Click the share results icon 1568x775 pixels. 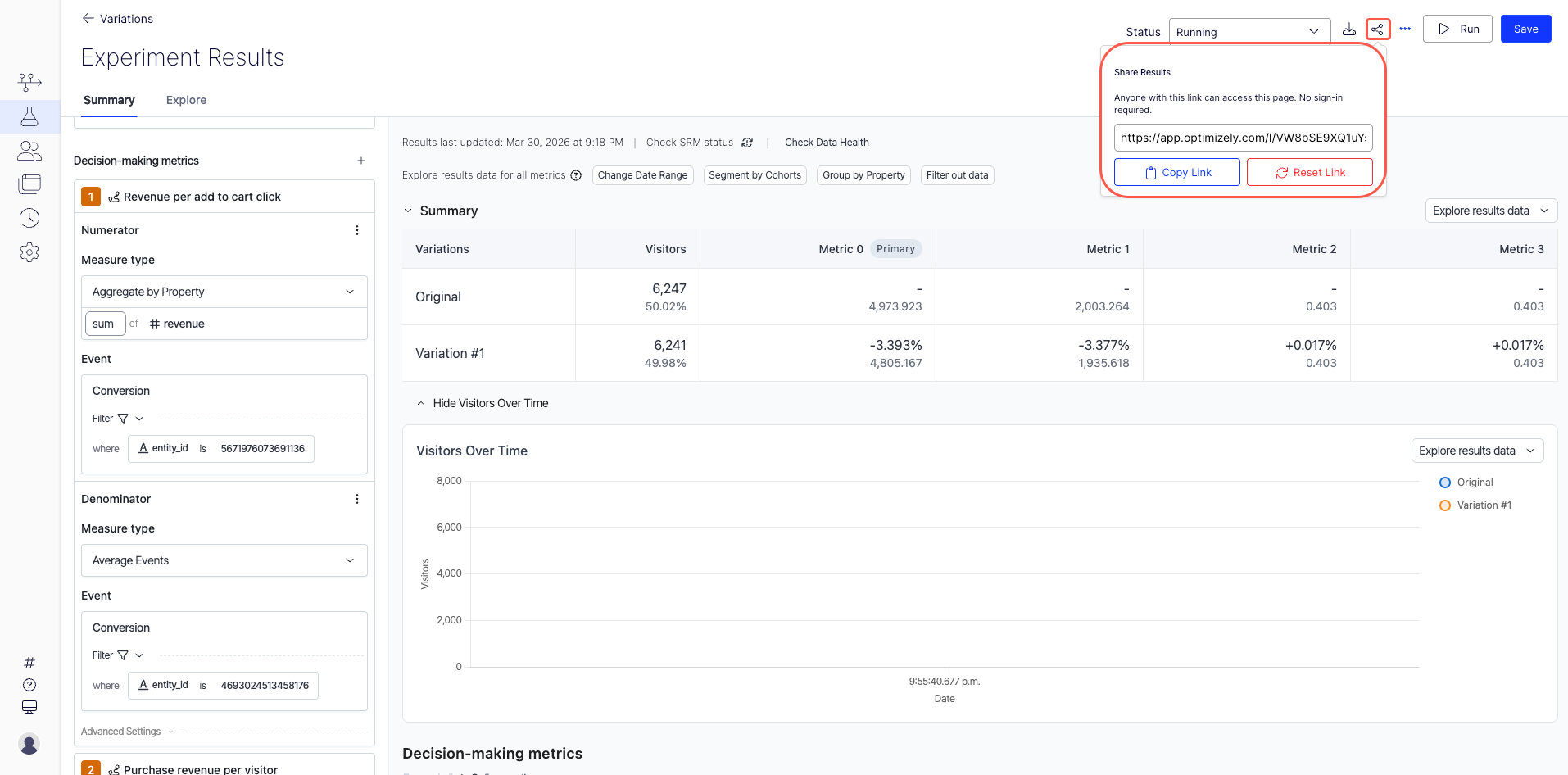(x=1378, y=29)
